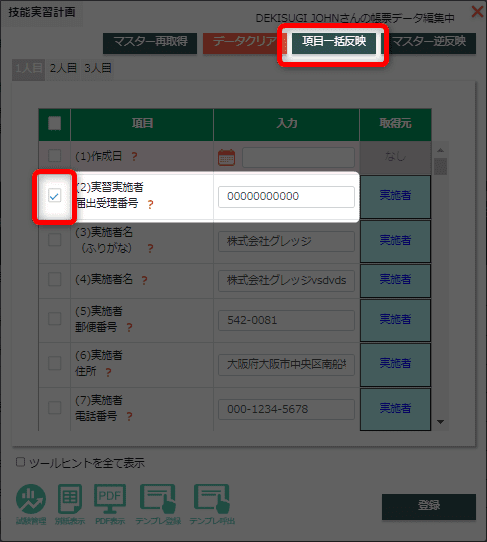The width and height of the screenshot is (487, 542).
Task: Click scrollbar down arrow of the table
Action: 440,422
